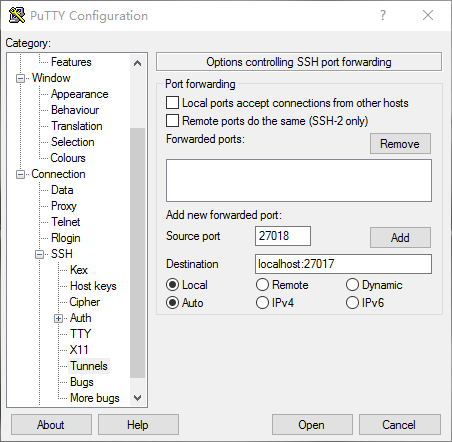452x442 pixels.
Task: Open the Connection category
Action: tap(58, 174)
